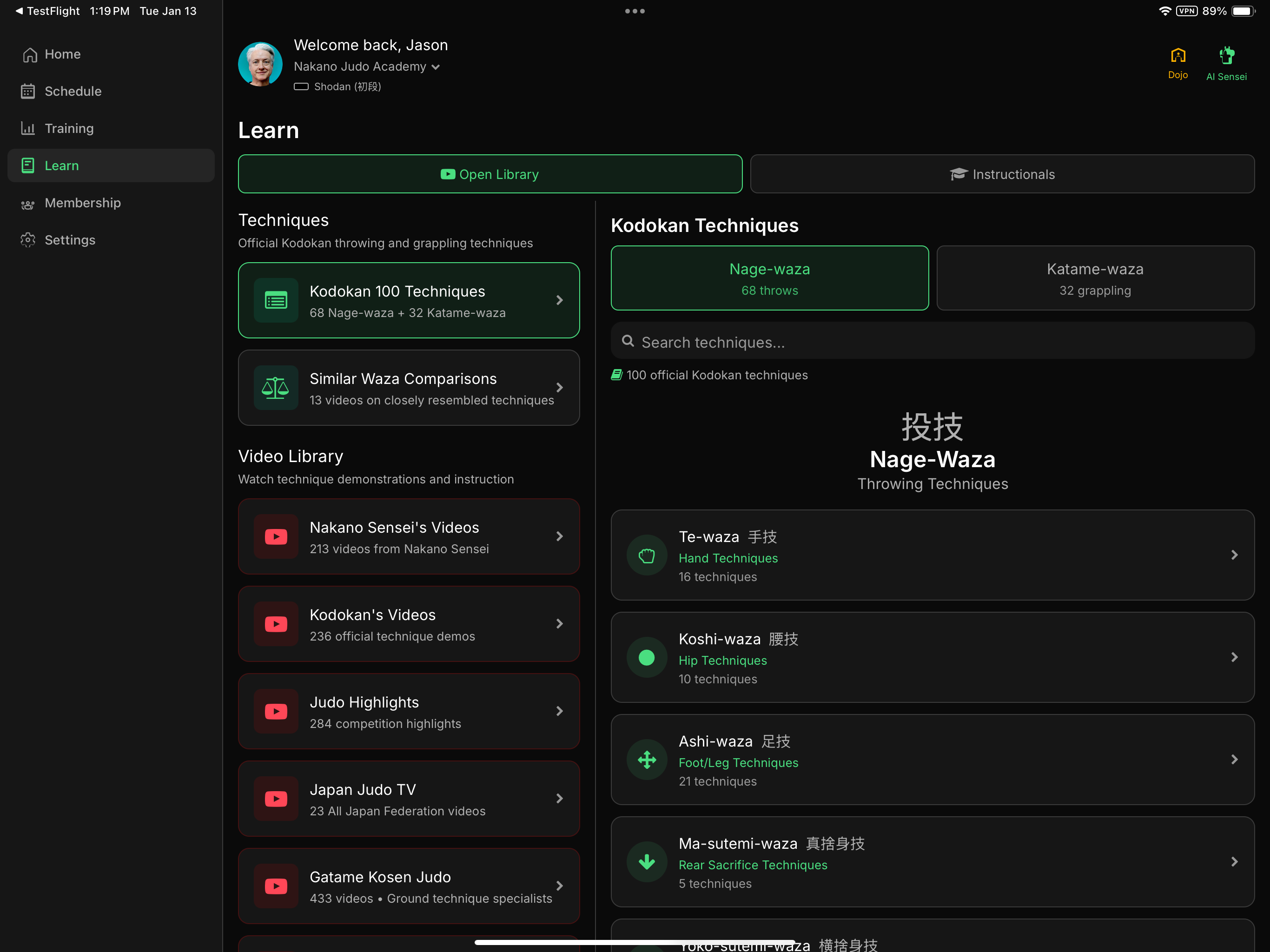Click Japan Judo TV play icon
The height and width of the screenshot is (952, 1270).
pyautogui.click(x=276, y=798)
